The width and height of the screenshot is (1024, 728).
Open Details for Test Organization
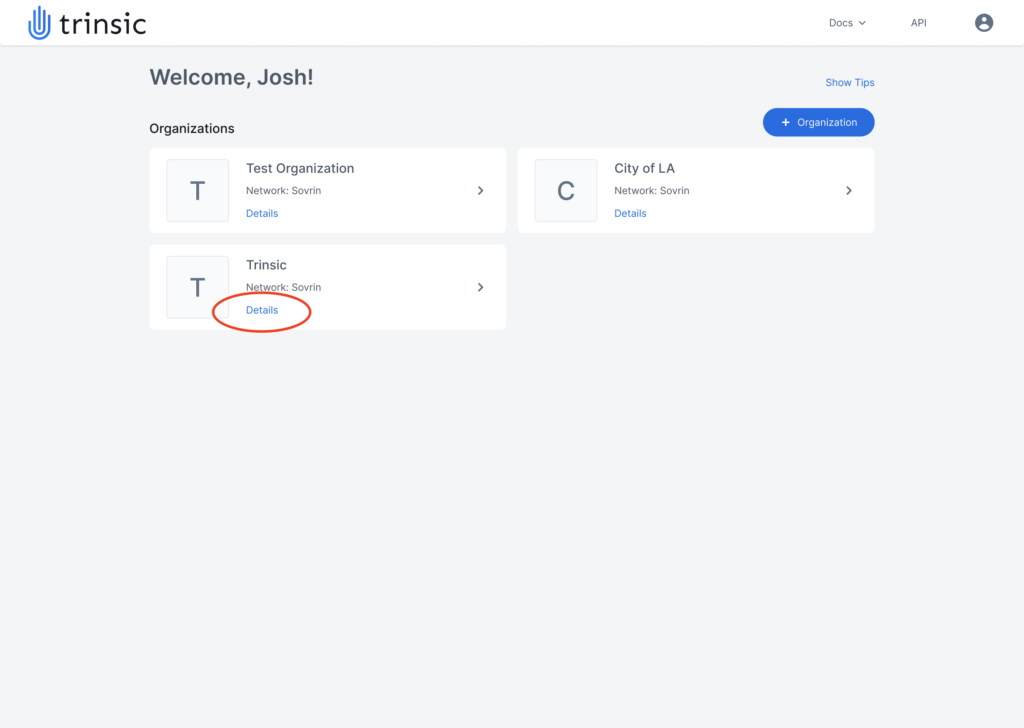[262, 214]
